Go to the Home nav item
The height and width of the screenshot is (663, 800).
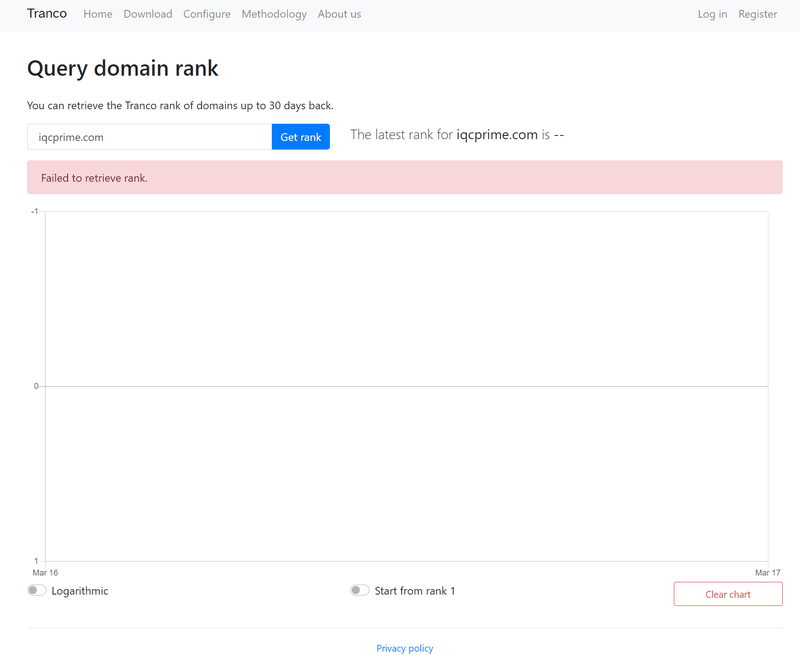[98, 14]
